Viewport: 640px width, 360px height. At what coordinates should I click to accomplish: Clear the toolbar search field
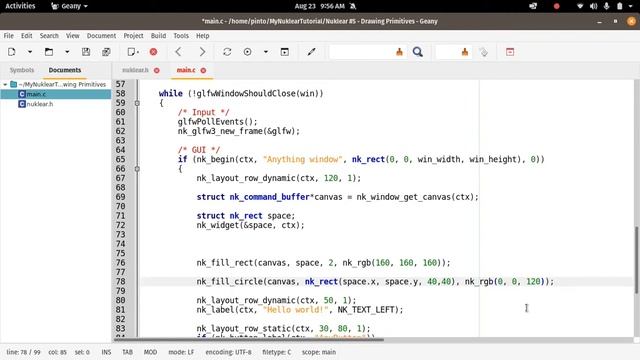point(399,52)
